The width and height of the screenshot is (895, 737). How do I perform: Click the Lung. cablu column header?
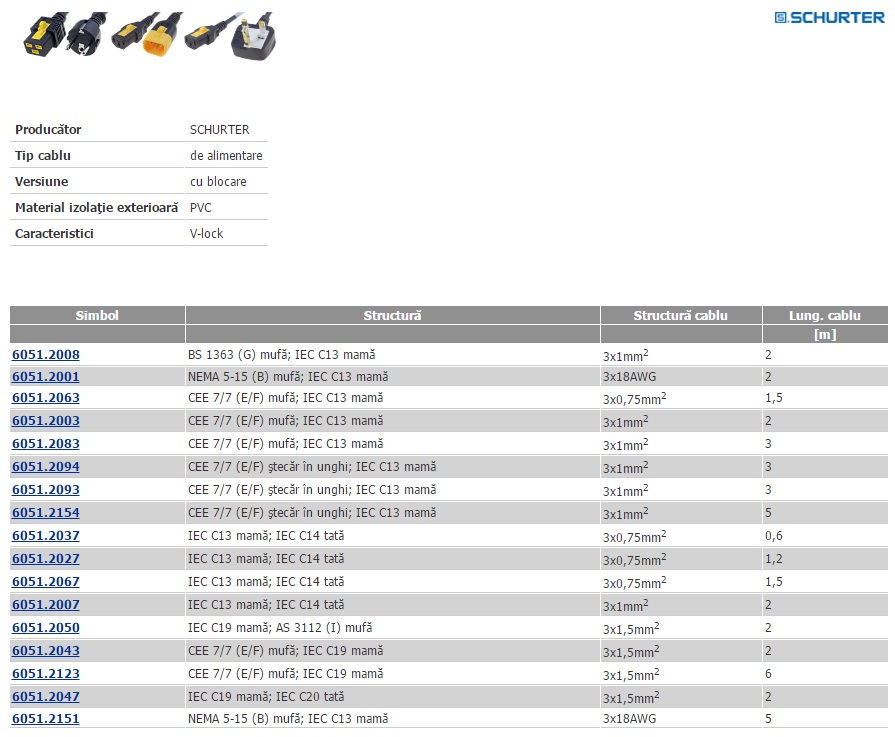click(824, 315)
